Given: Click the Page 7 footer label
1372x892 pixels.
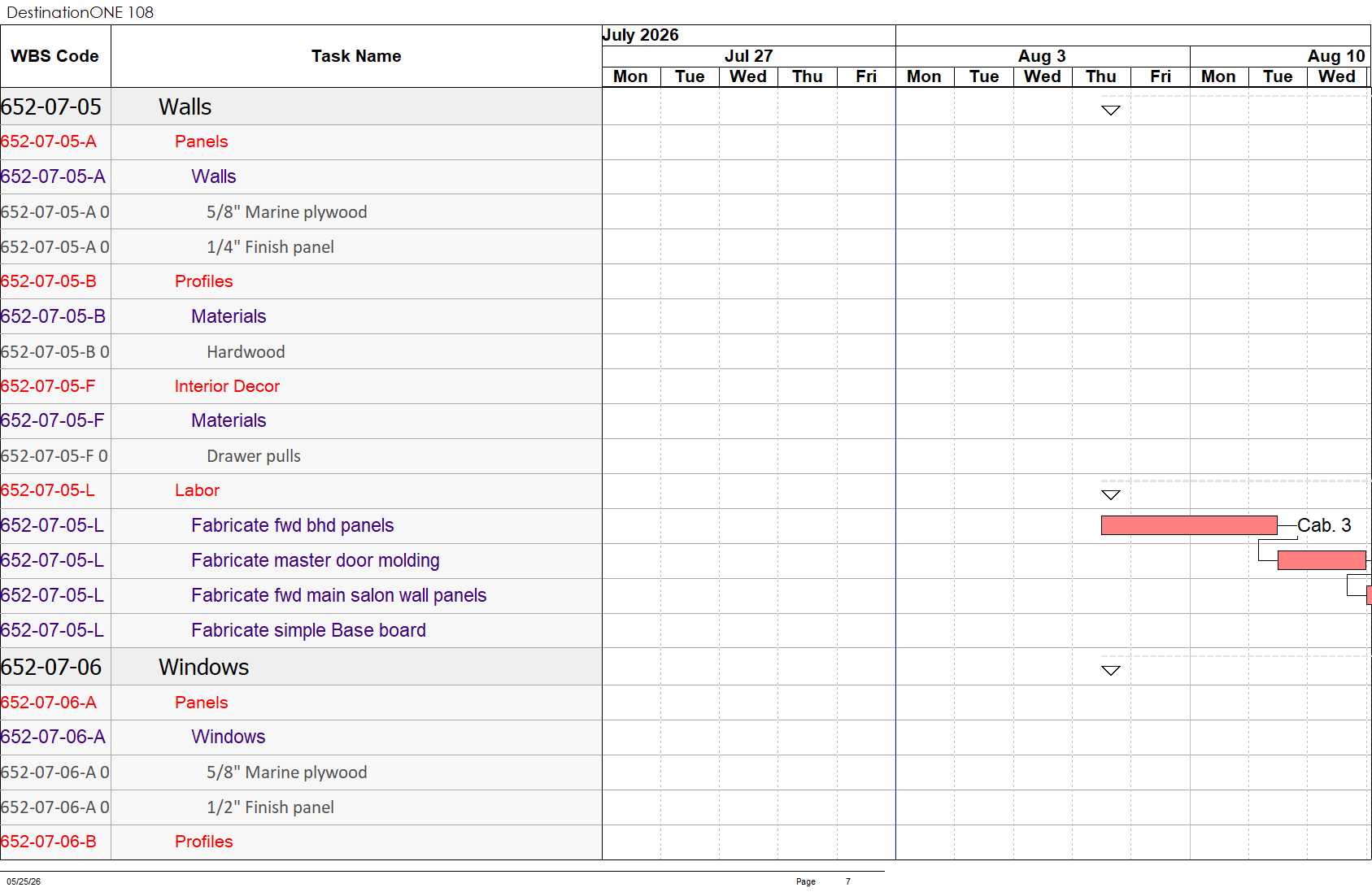Looking at the screenshot, I should pos(823,881).
